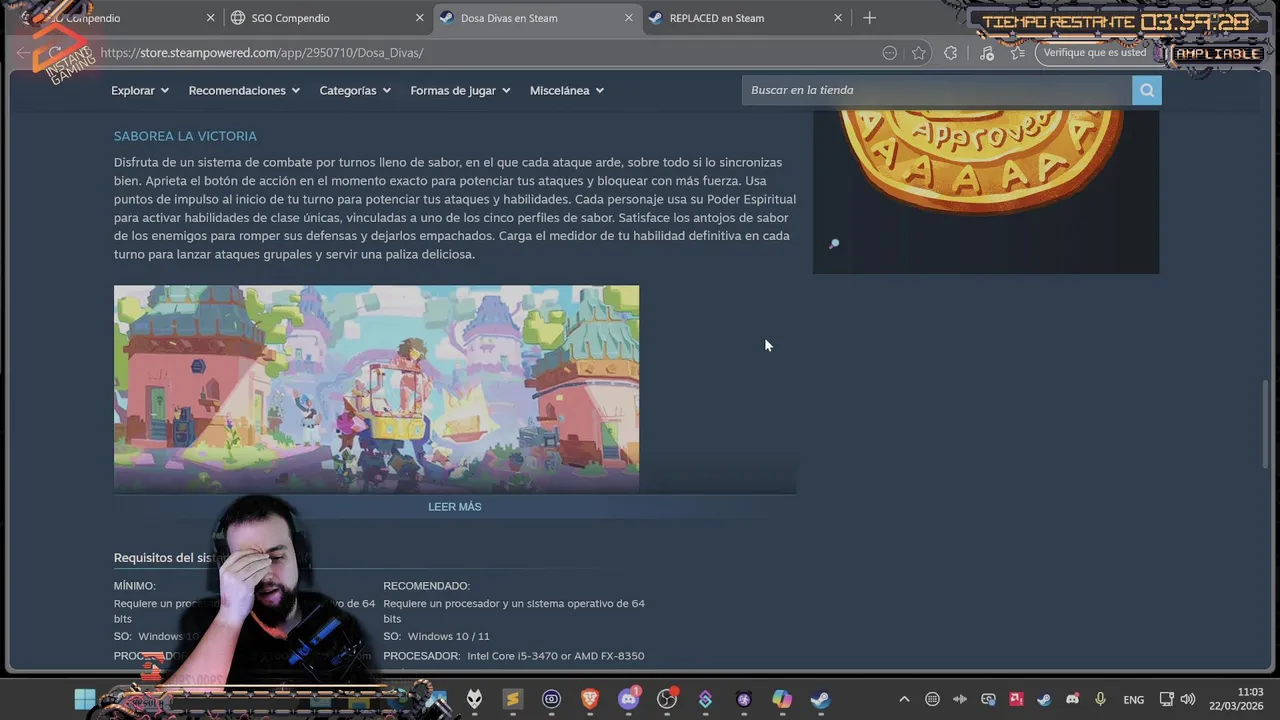This screenshot has width=1280, height=720.
Task: Open the circular app with red badge in taskbar
Action: 667,699
